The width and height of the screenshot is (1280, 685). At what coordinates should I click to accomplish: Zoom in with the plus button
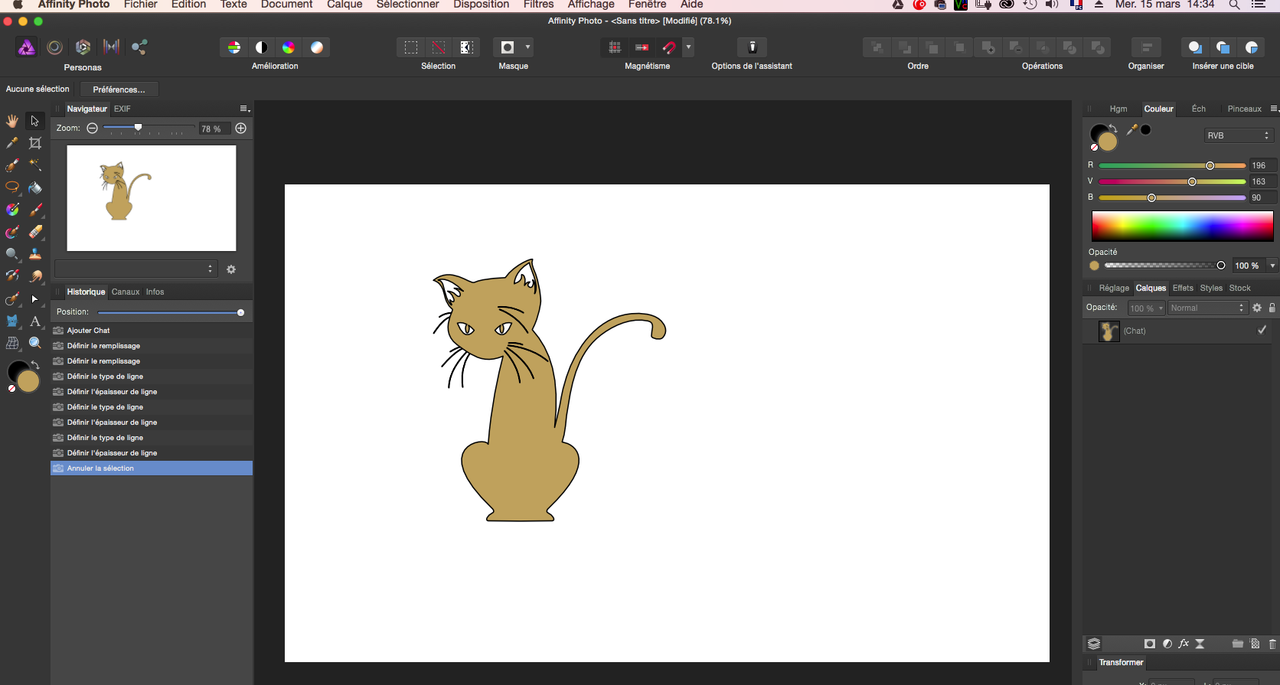coord(240,129)
